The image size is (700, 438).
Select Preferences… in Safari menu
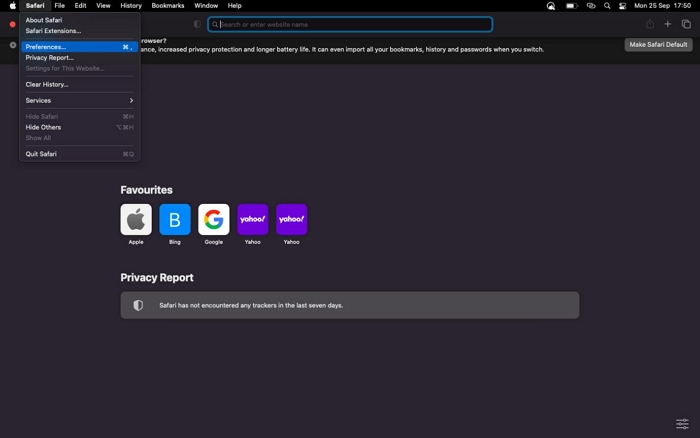pyautogui.click(x=79, y=47)
